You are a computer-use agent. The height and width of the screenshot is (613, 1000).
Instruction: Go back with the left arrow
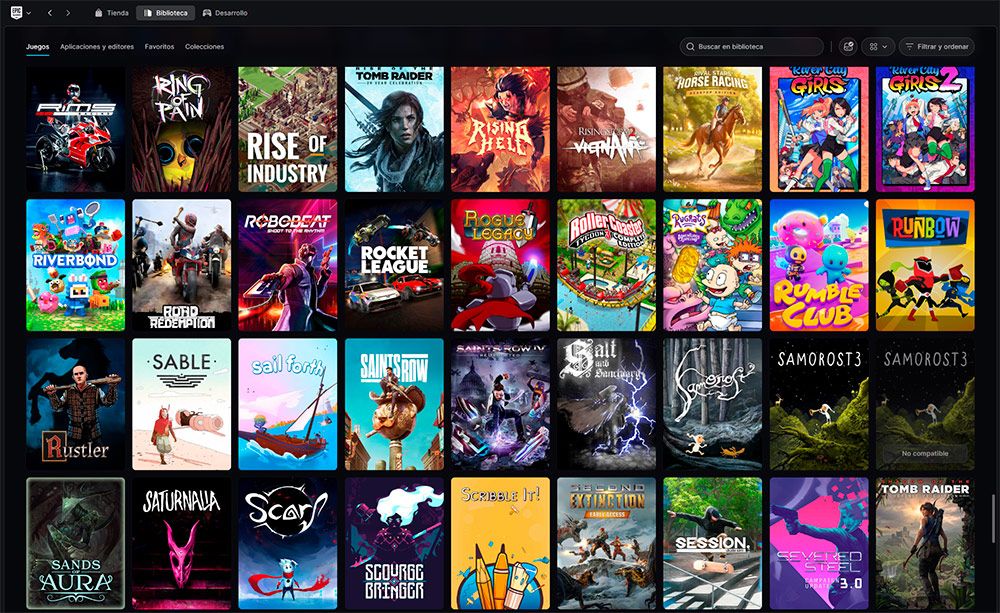click(x=50, y=13)
